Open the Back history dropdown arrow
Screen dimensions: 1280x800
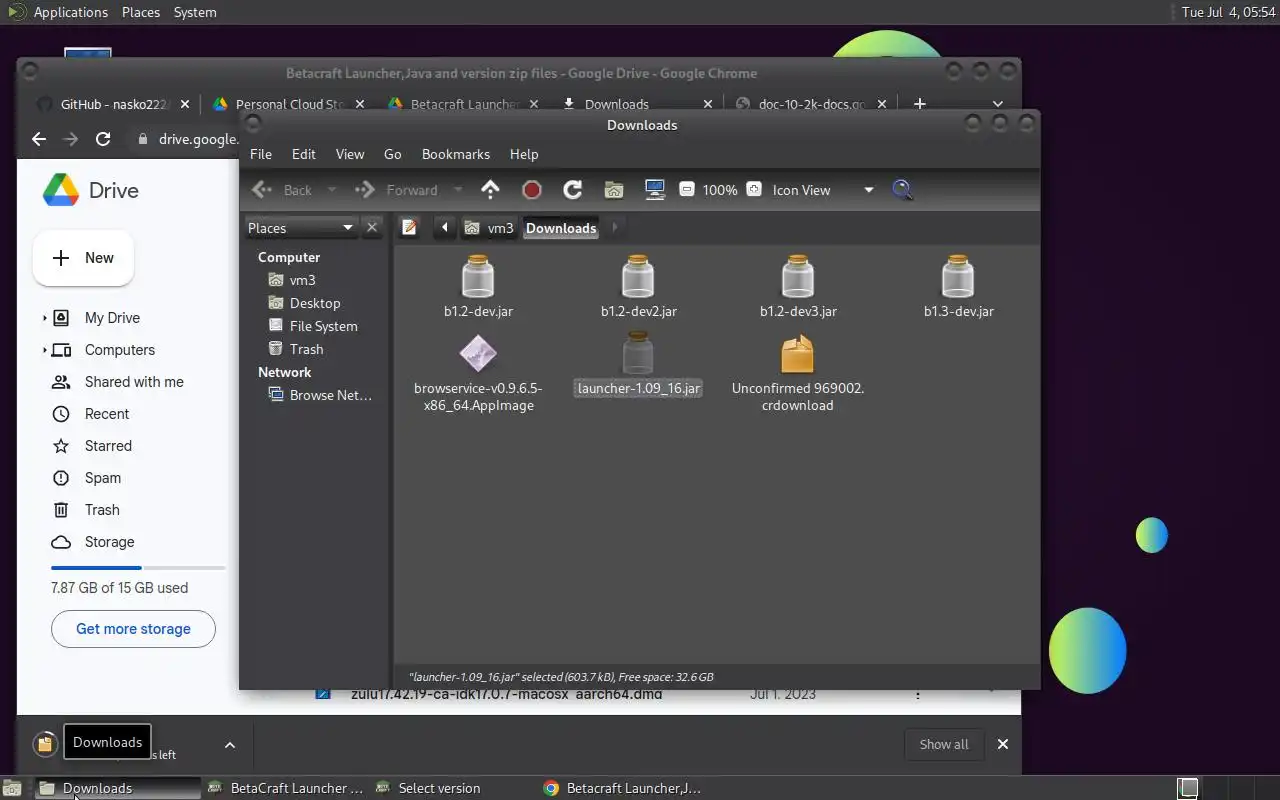tap(332, 190)
